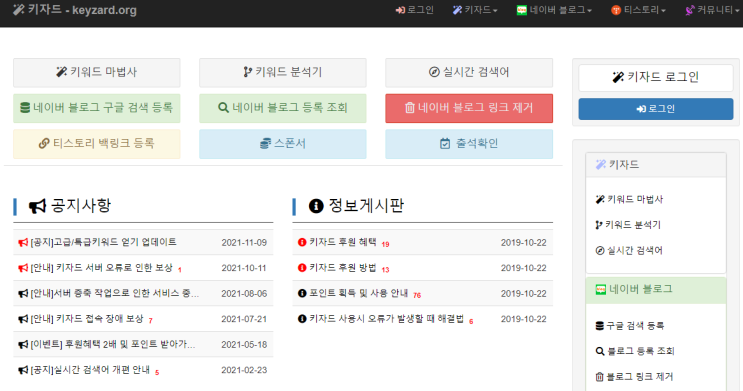Click the 로그인 link in the top navbar
The width and height of the screenshot is (743, 391).
[x=415, y=10]
